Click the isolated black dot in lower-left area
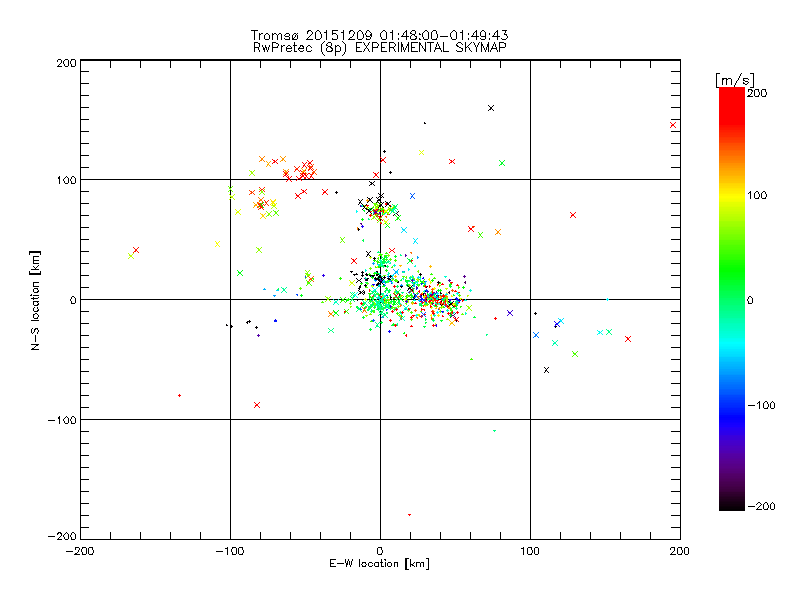This screenshot has width=800, height=600. [x=179, y=396]
